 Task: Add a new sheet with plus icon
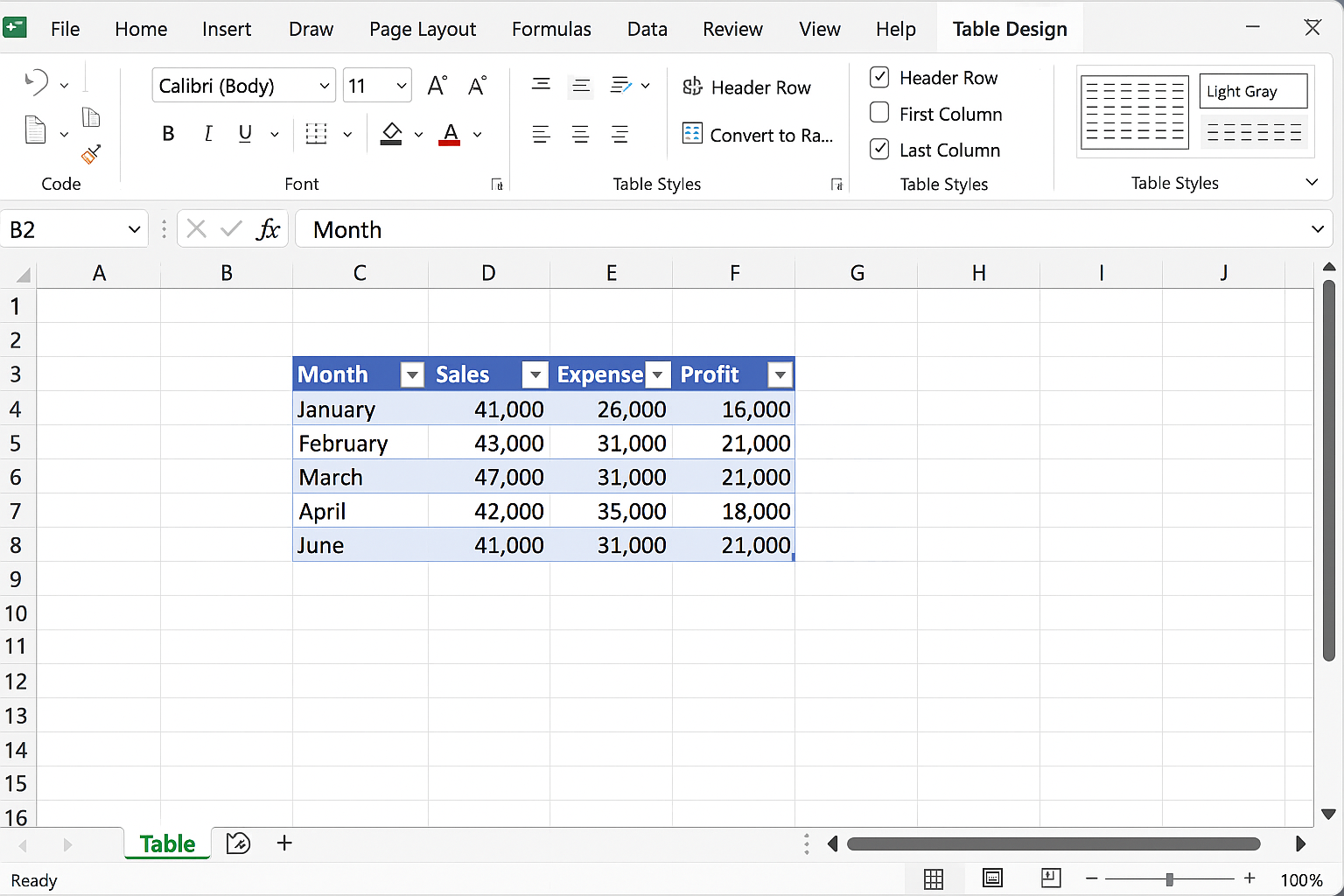[x=284, y=843]
